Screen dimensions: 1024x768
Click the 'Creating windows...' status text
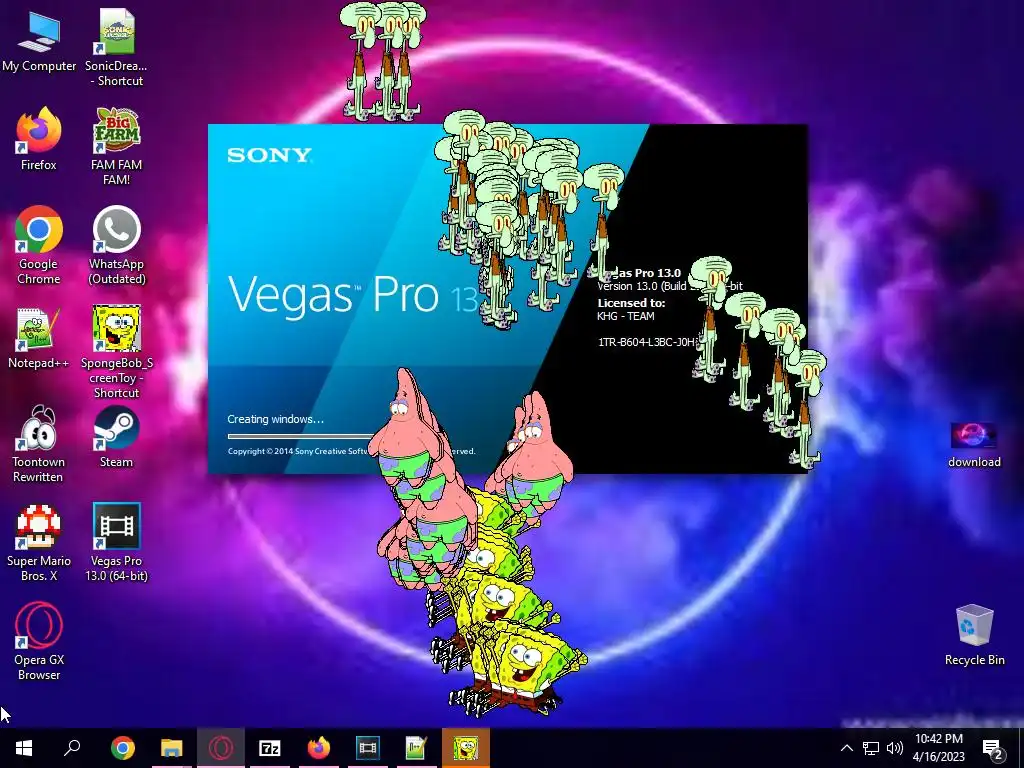pos(275,419)
